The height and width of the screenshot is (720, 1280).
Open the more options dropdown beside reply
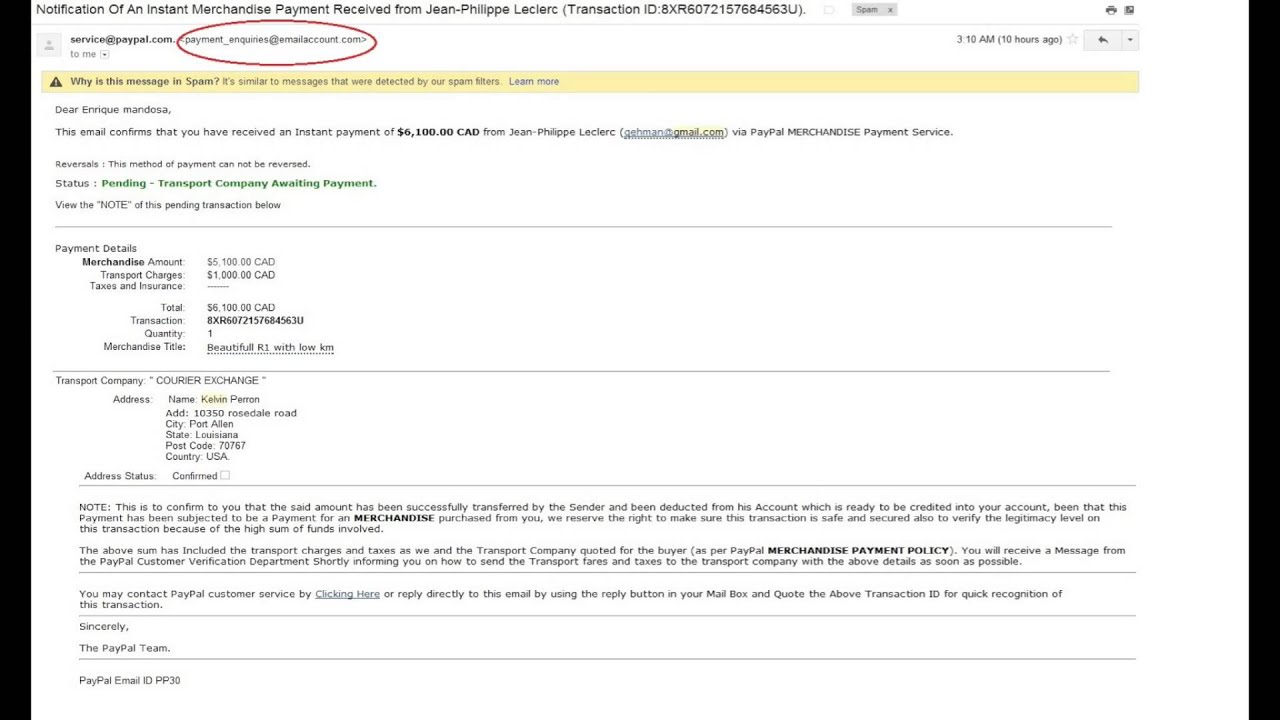(x=1130, y=40)
